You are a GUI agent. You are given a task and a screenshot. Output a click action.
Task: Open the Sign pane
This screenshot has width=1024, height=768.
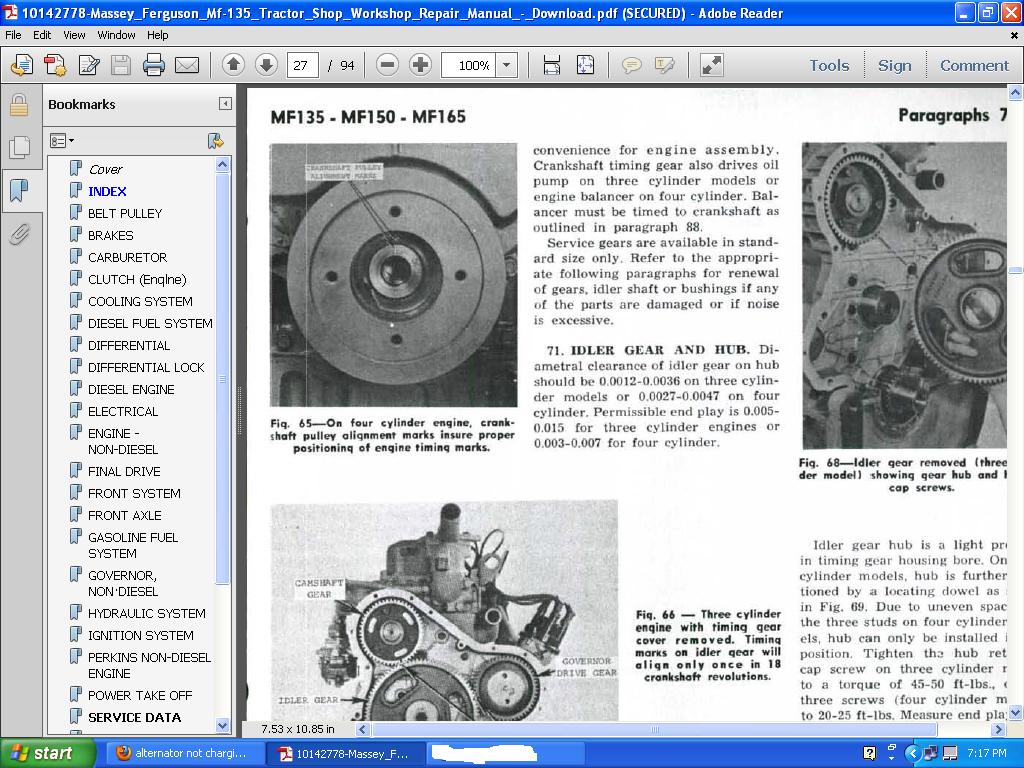(894, 65)
